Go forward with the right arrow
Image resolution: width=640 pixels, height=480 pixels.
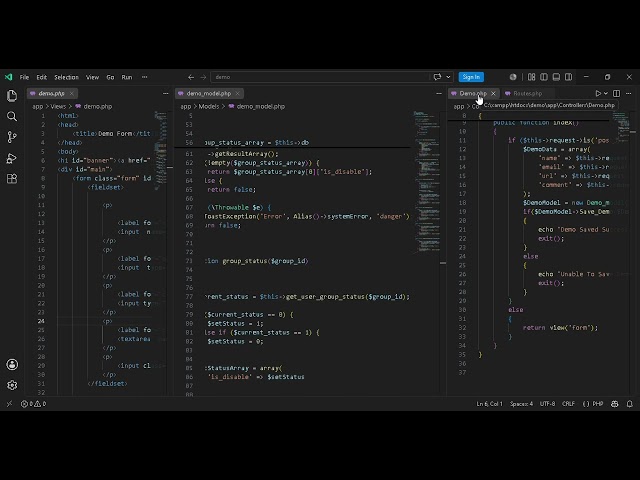(203, 77)
